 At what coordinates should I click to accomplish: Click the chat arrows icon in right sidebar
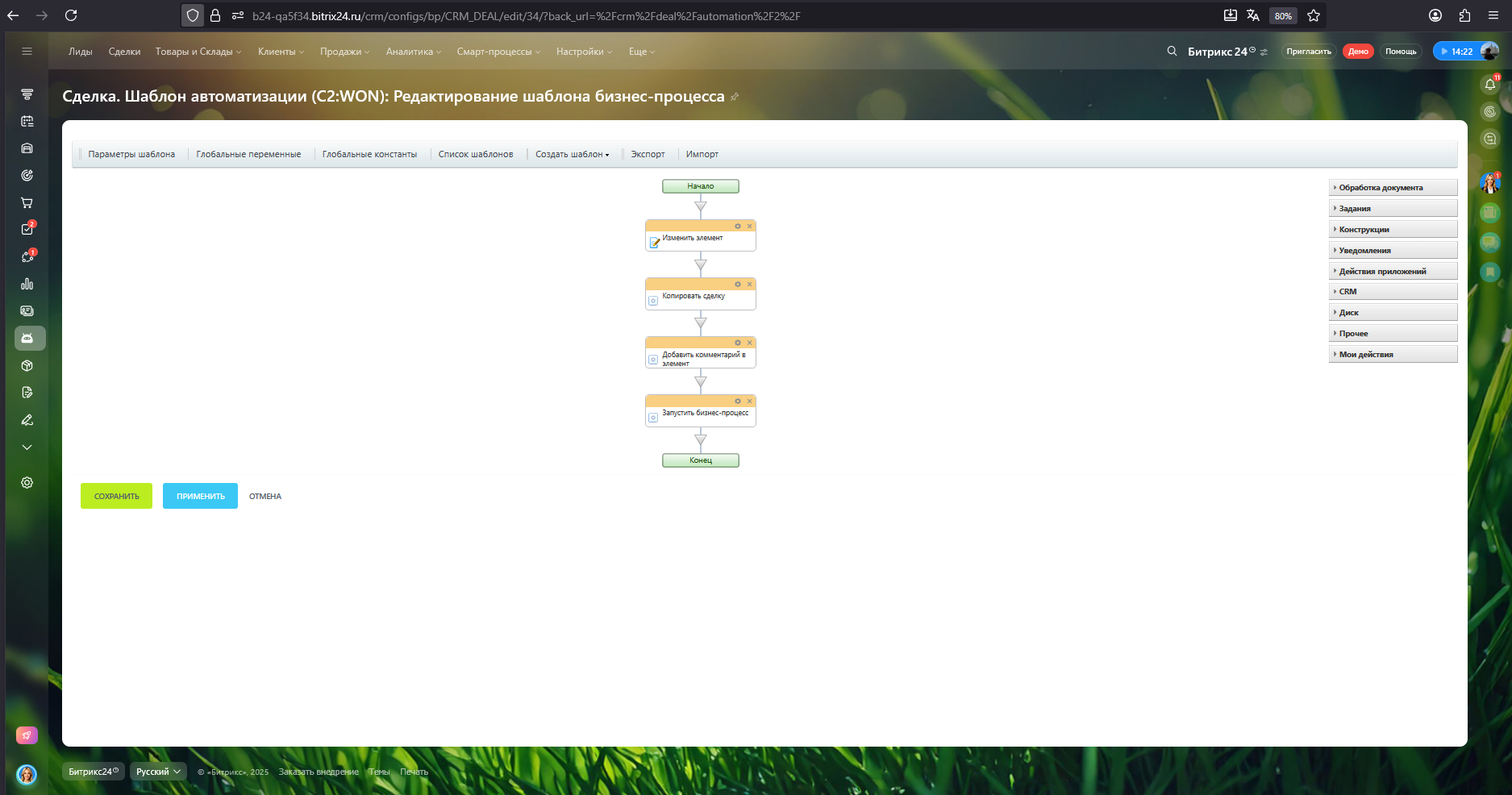[1490, 139]
